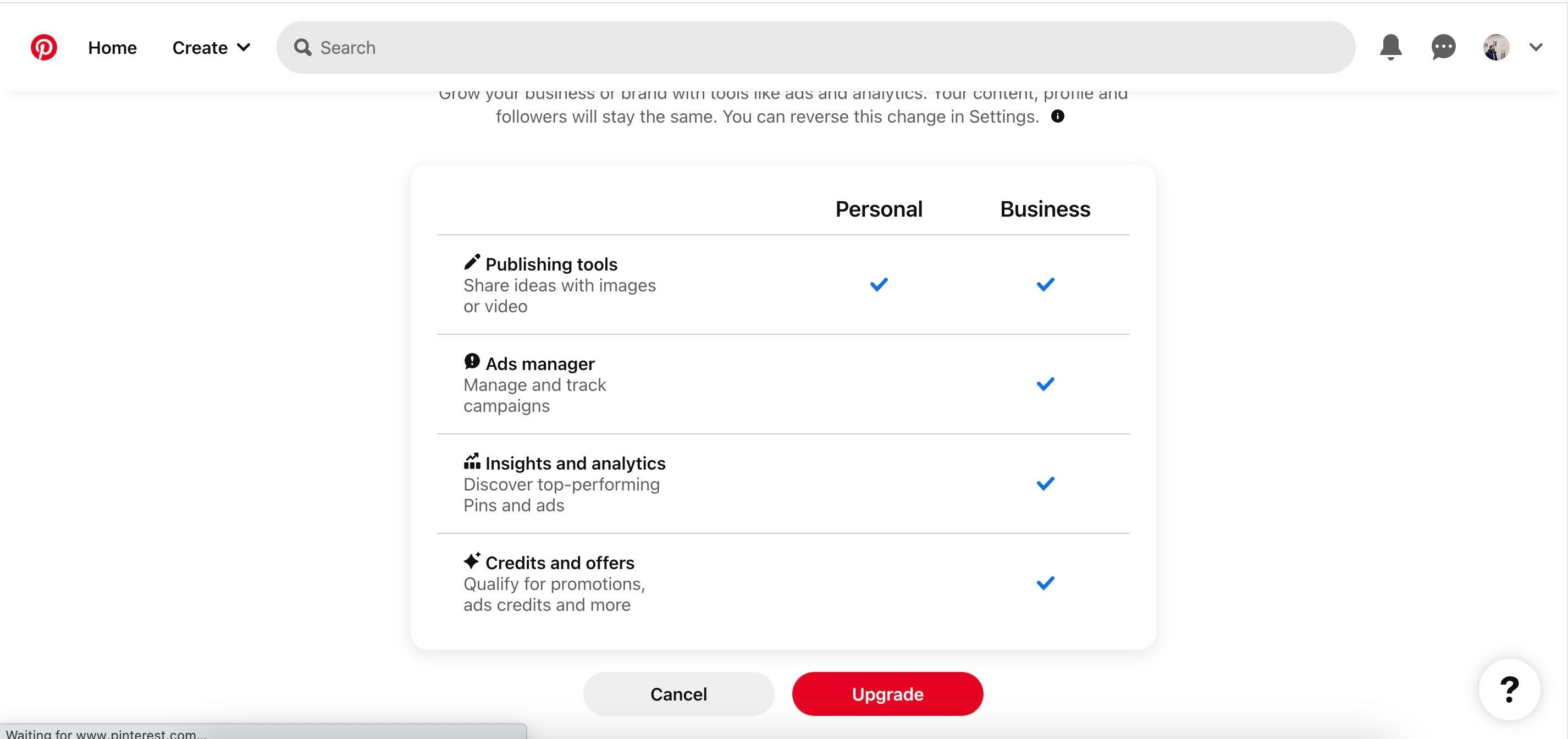This screenshot has width=1568, height=739.
Task: Expand the account chevron next to avatar
Action: click(x=1536, y=47)
